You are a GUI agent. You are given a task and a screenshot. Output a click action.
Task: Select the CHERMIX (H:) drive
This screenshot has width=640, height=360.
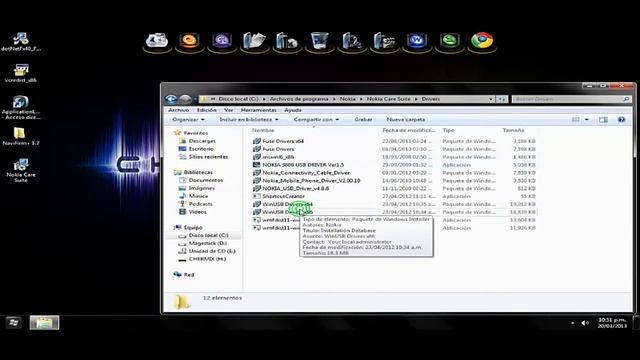(x=202, y=259)
